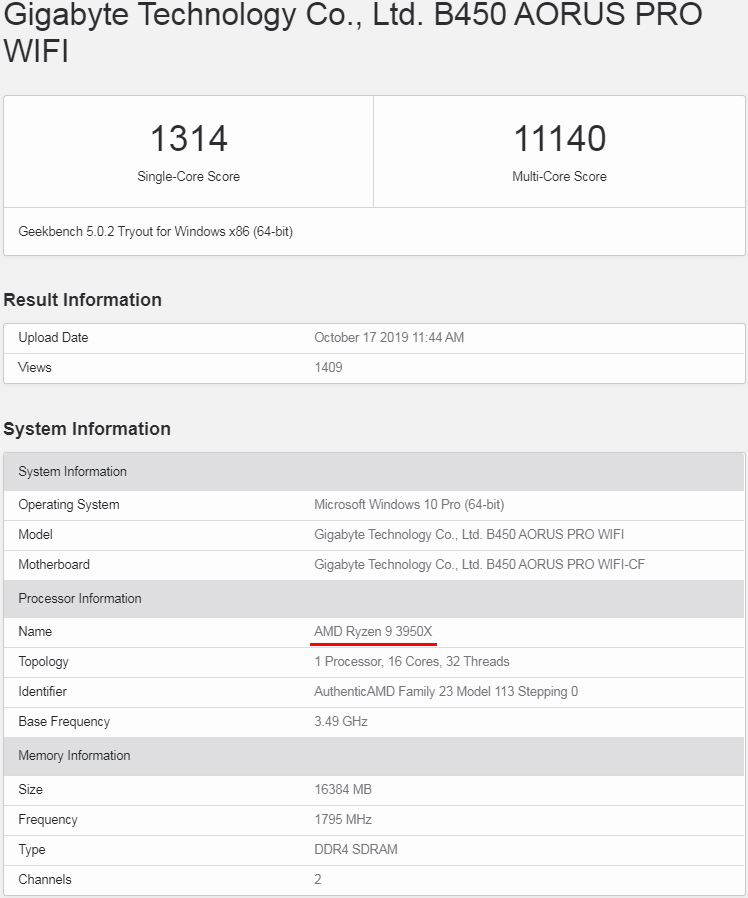
Task: Click the Motherboard row label
Action: click(x=54, y=564)
